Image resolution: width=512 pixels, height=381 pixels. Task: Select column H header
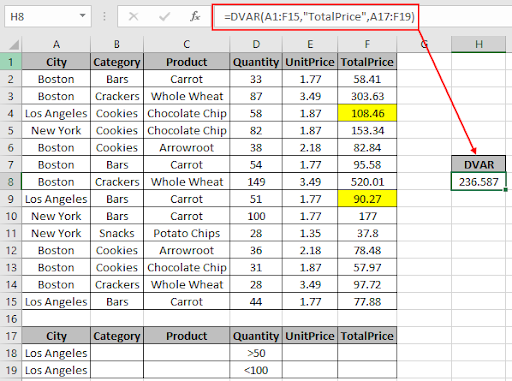coord(479,44)
